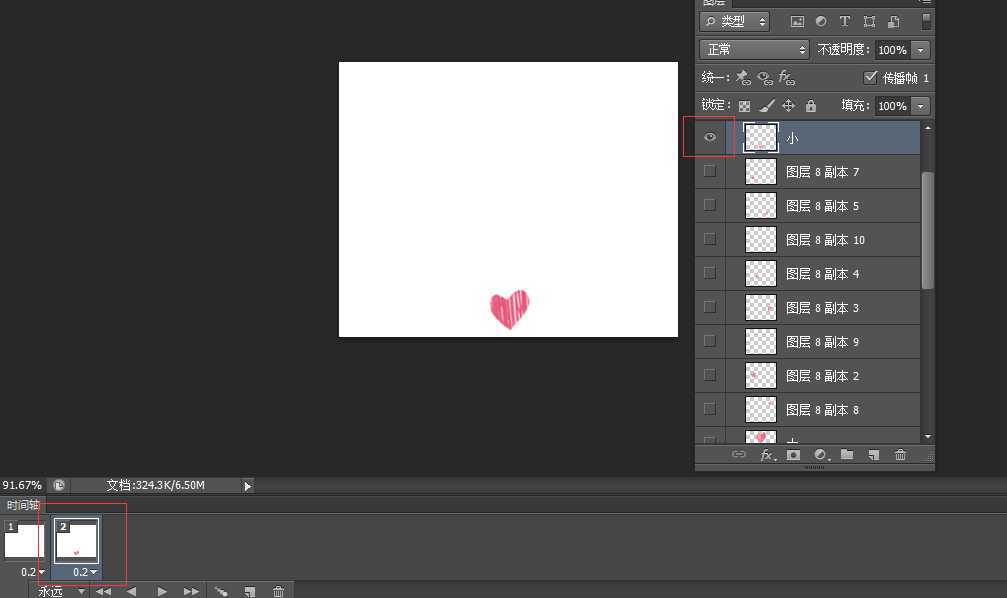Click the 填充 fill percentage field

point(891,106)
